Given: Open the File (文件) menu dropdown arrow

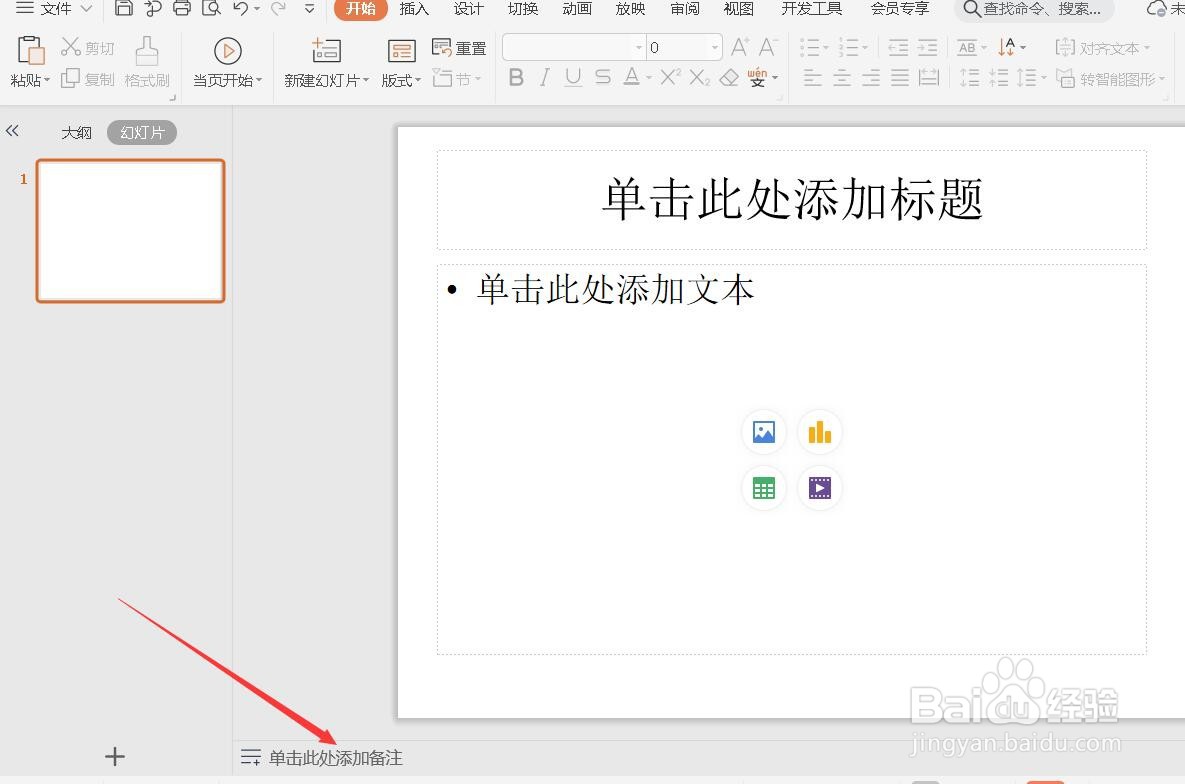Looking at the screenshot, I should [86, 8].
